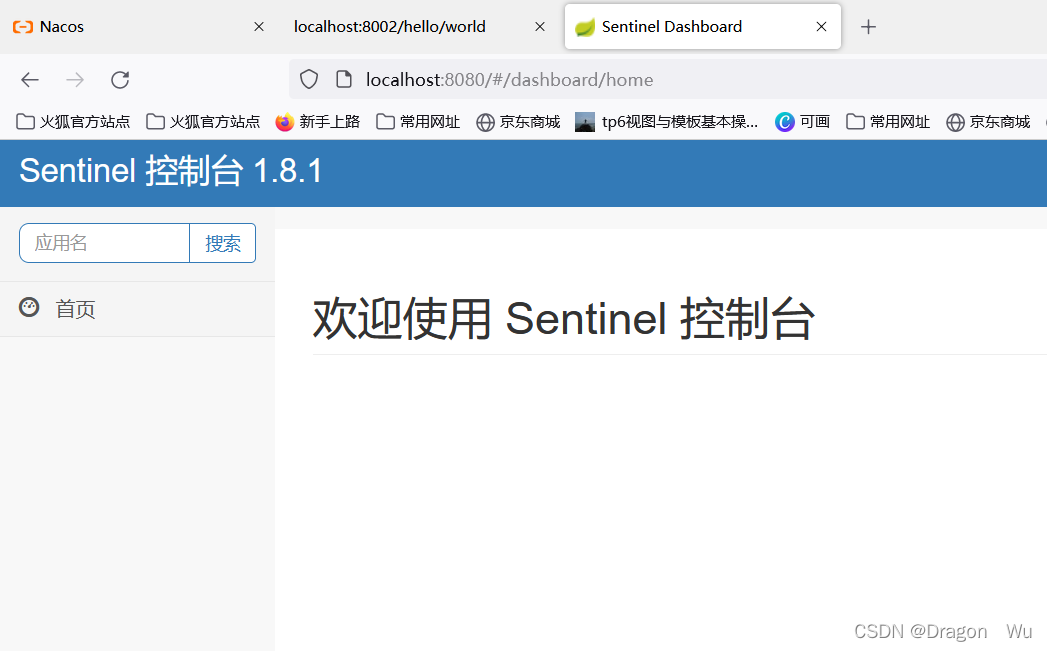Open the 火狐官方站点 folder beside 新手上路

[203, 122]
